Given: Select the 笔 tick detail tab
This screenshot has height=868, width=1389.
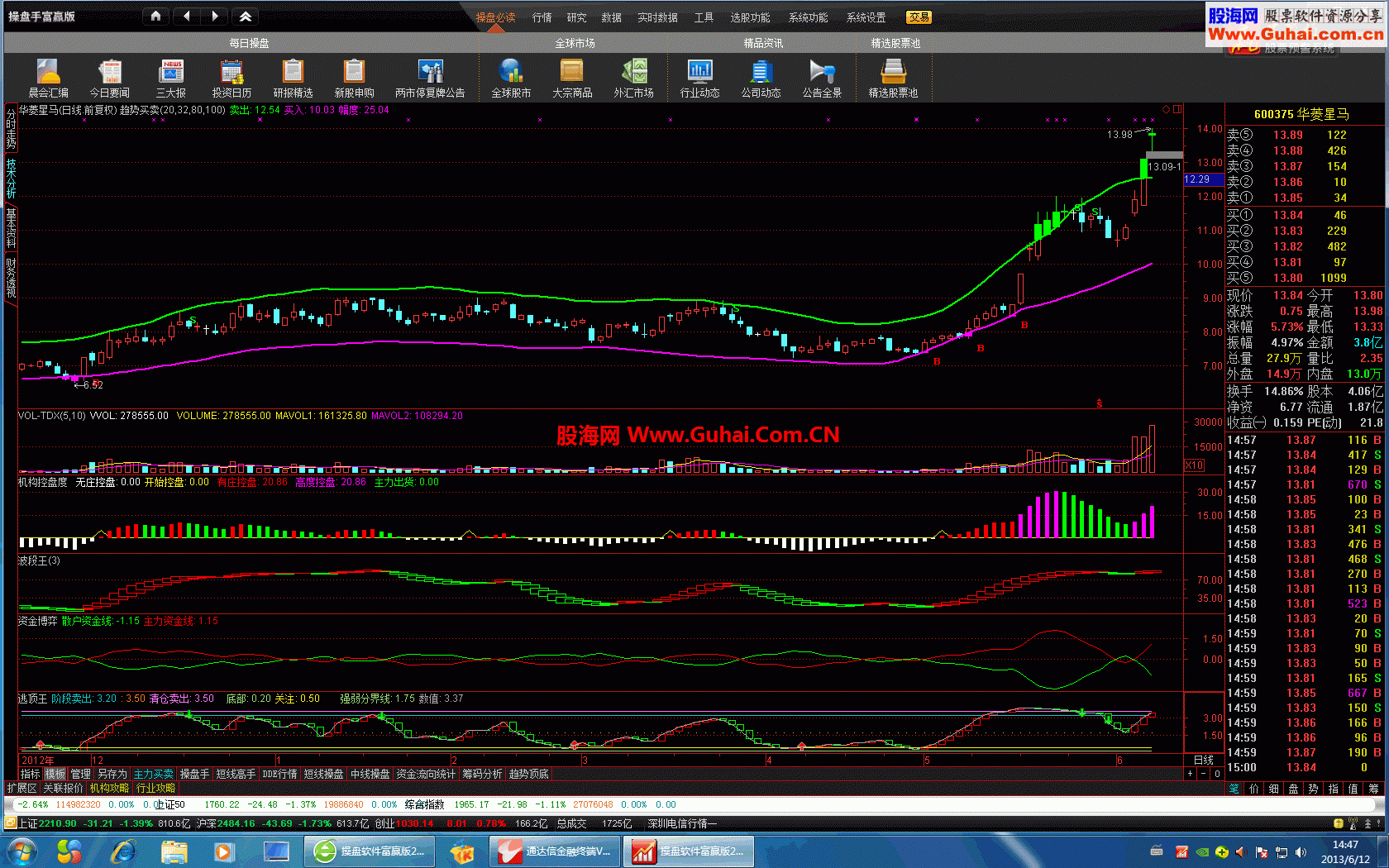Looking at the screenshot, I should point(1234,789).
